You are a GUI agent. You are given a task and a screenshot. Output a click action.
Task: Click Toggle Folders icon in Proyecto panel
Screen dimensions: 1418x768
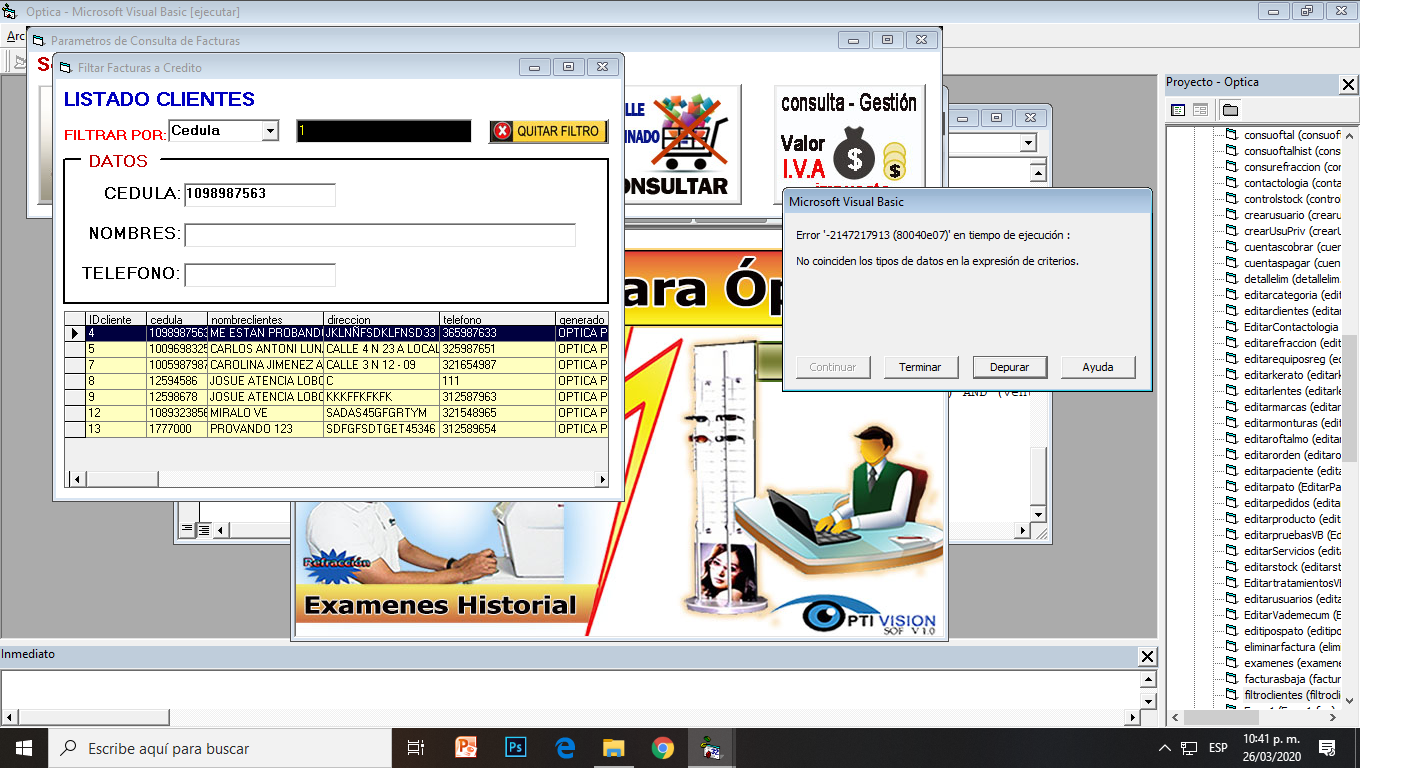pos(1229,110)
